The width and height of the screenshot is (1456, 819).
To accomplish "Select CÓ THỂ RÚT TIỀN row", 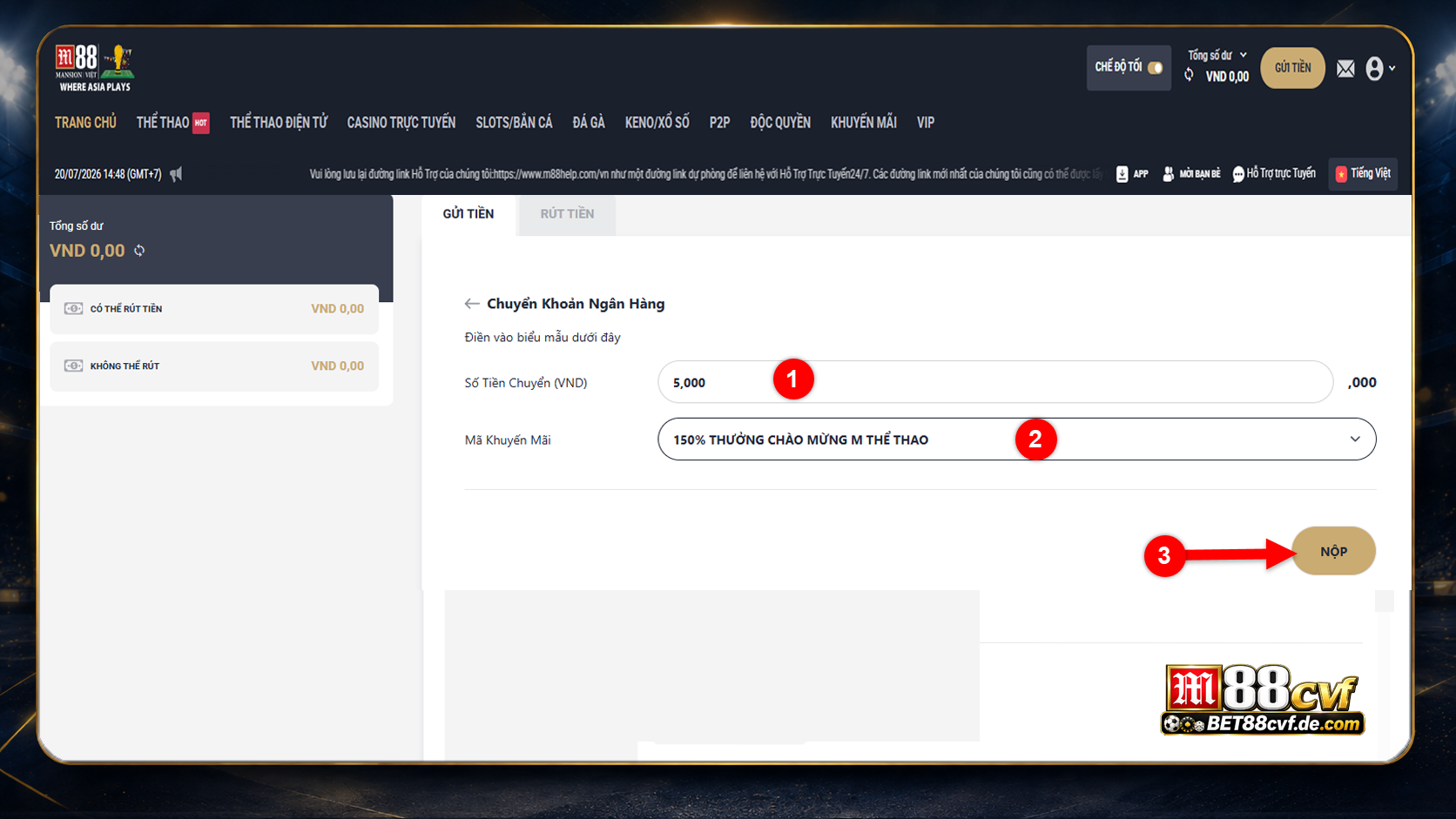I will [x=214, y=309].
